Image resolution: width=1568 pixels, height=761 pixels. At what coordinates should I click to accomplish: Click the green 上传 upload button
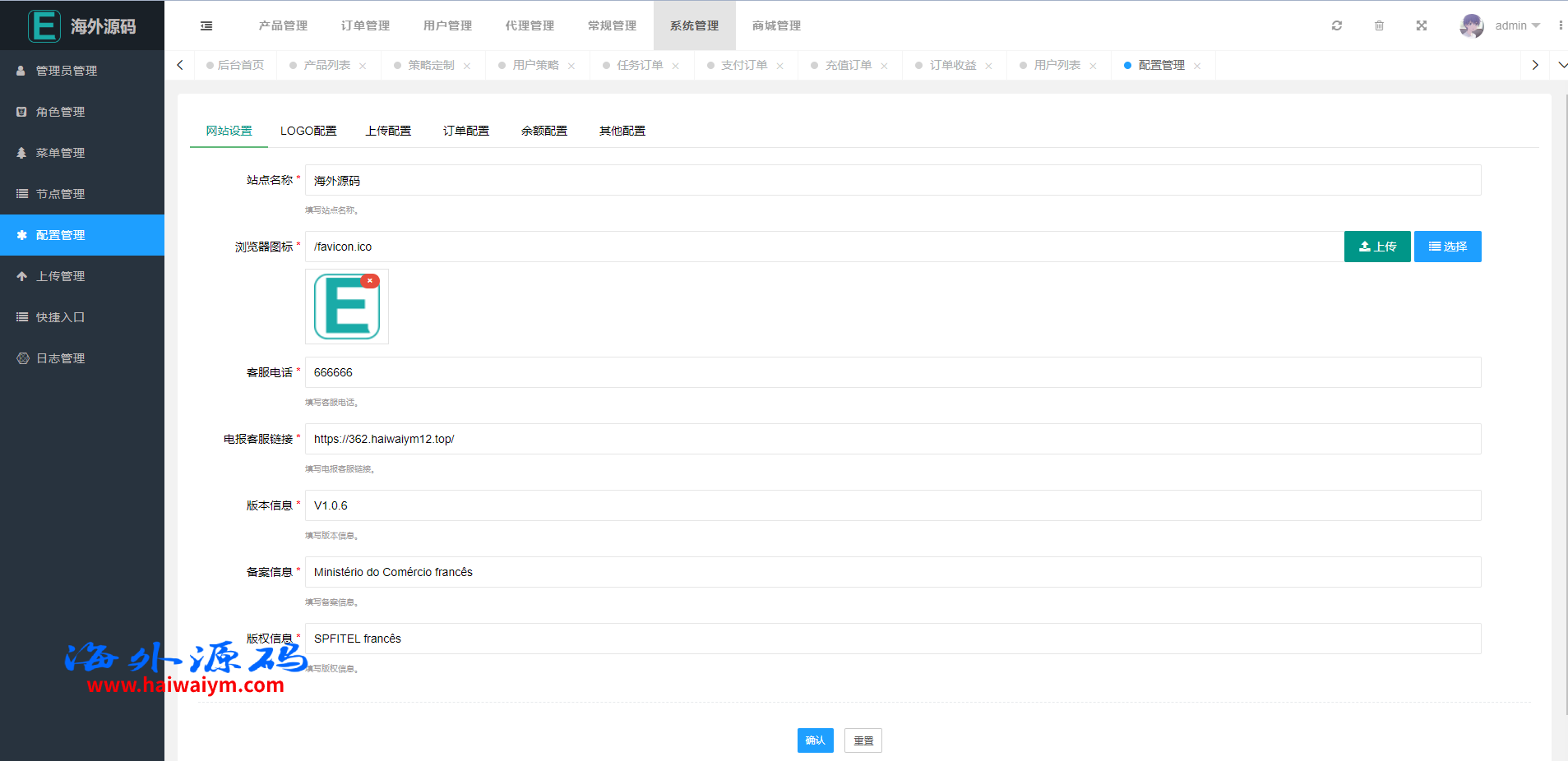pyautogui.click(x=1376, y=247)
